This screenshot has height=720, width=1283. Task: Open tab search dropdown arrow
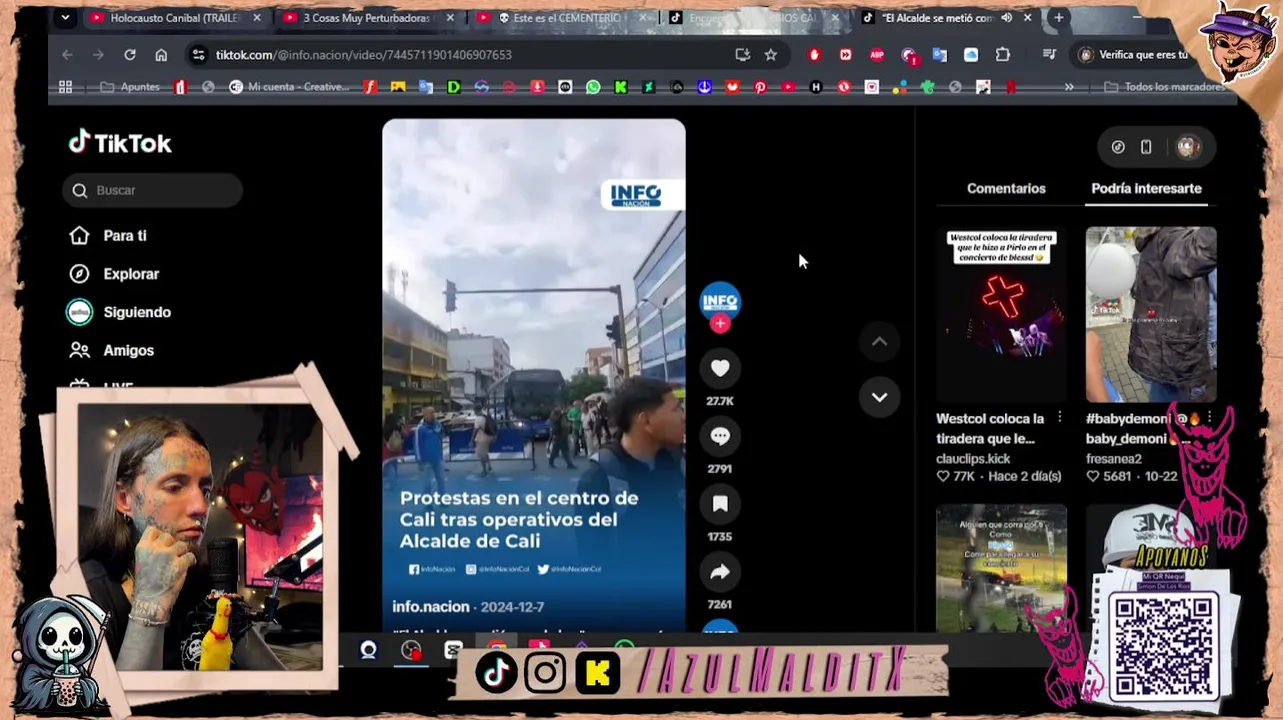pos(66,17)
